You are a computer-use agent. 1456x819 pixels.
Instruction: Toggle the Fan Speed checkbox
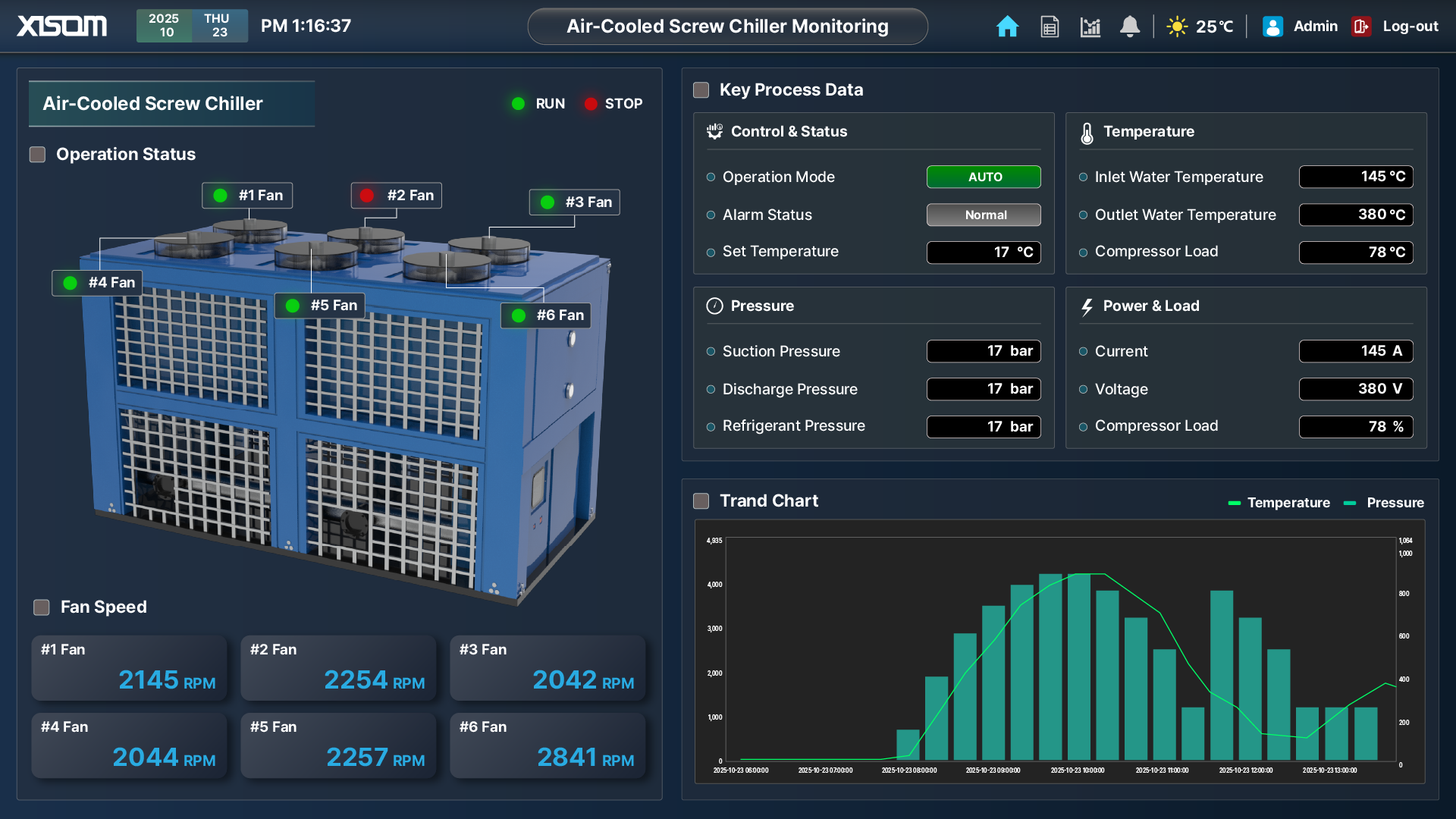tap(43, 607)
